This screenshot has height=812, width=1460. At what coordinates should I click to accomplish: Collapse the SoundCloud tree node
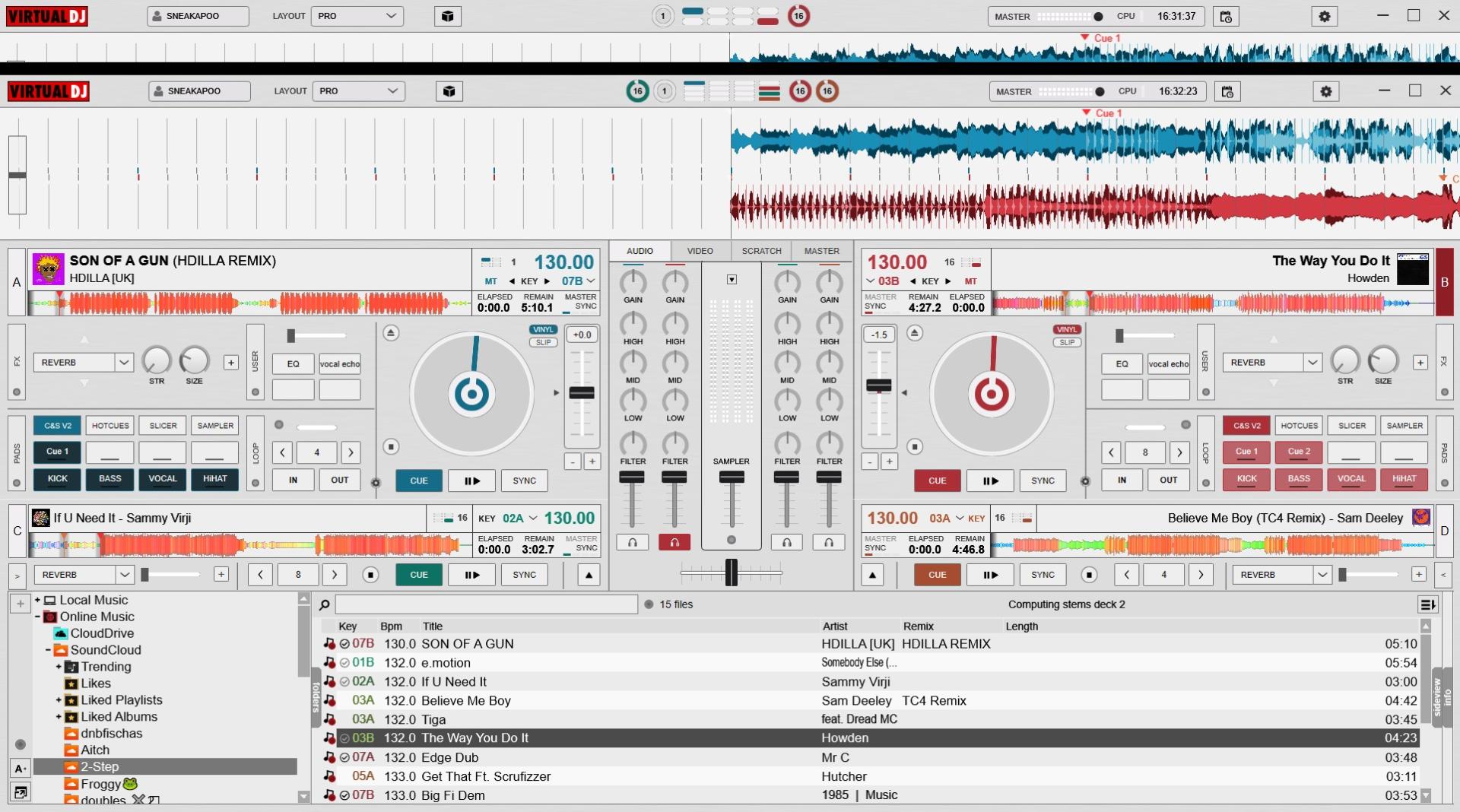tap(48, 650)
